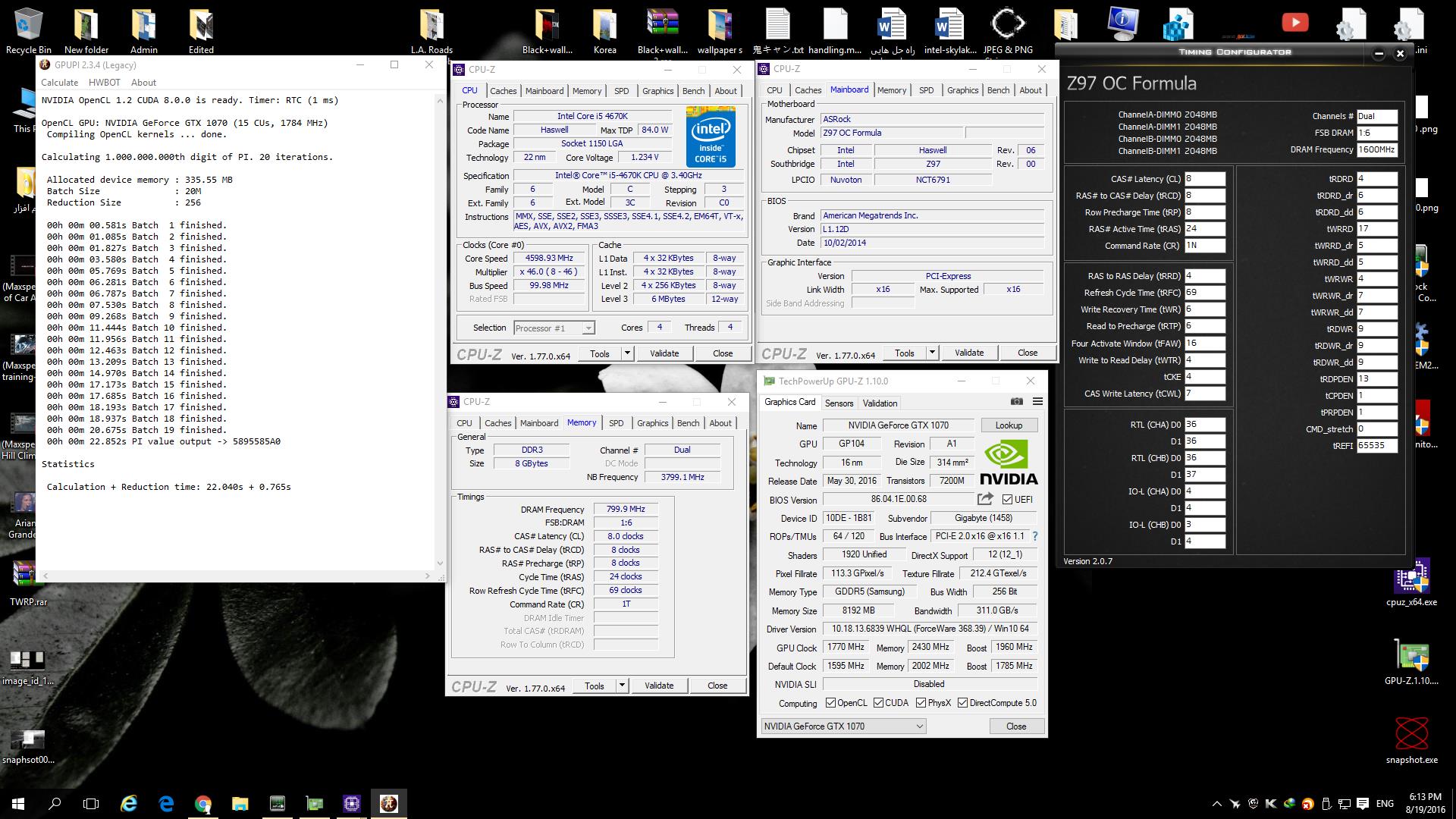Select the TWRP.rar archive icon
Viewport: 1456px width, 819px height.
[x=28, y=582]
